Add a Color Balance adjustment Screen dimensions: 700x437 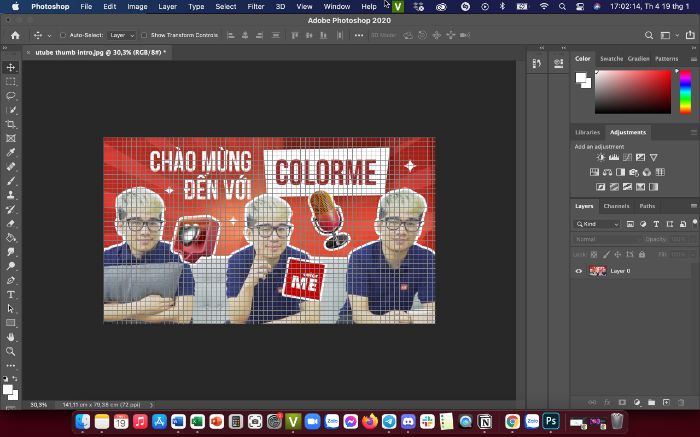607,172
